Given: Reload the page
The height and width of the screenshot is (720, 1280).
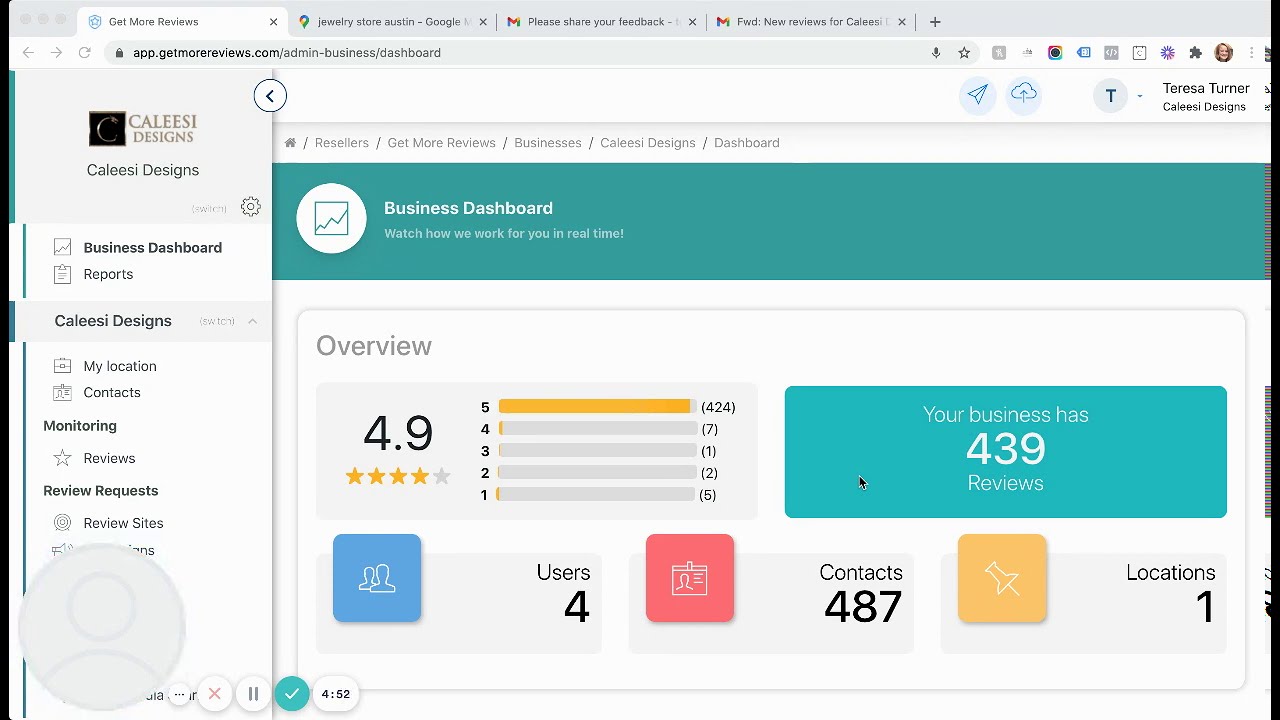Looking at the screenshot, I should click(85, 53).
